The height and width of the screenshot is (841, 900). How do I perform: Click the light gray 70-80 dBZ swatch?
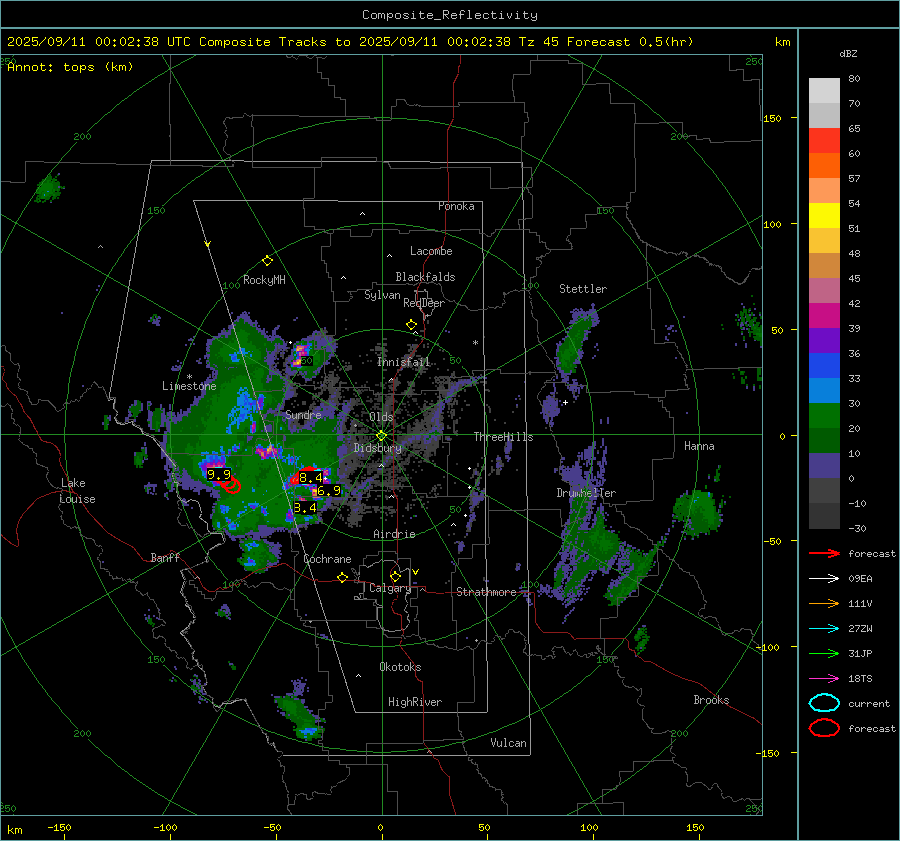824,91
